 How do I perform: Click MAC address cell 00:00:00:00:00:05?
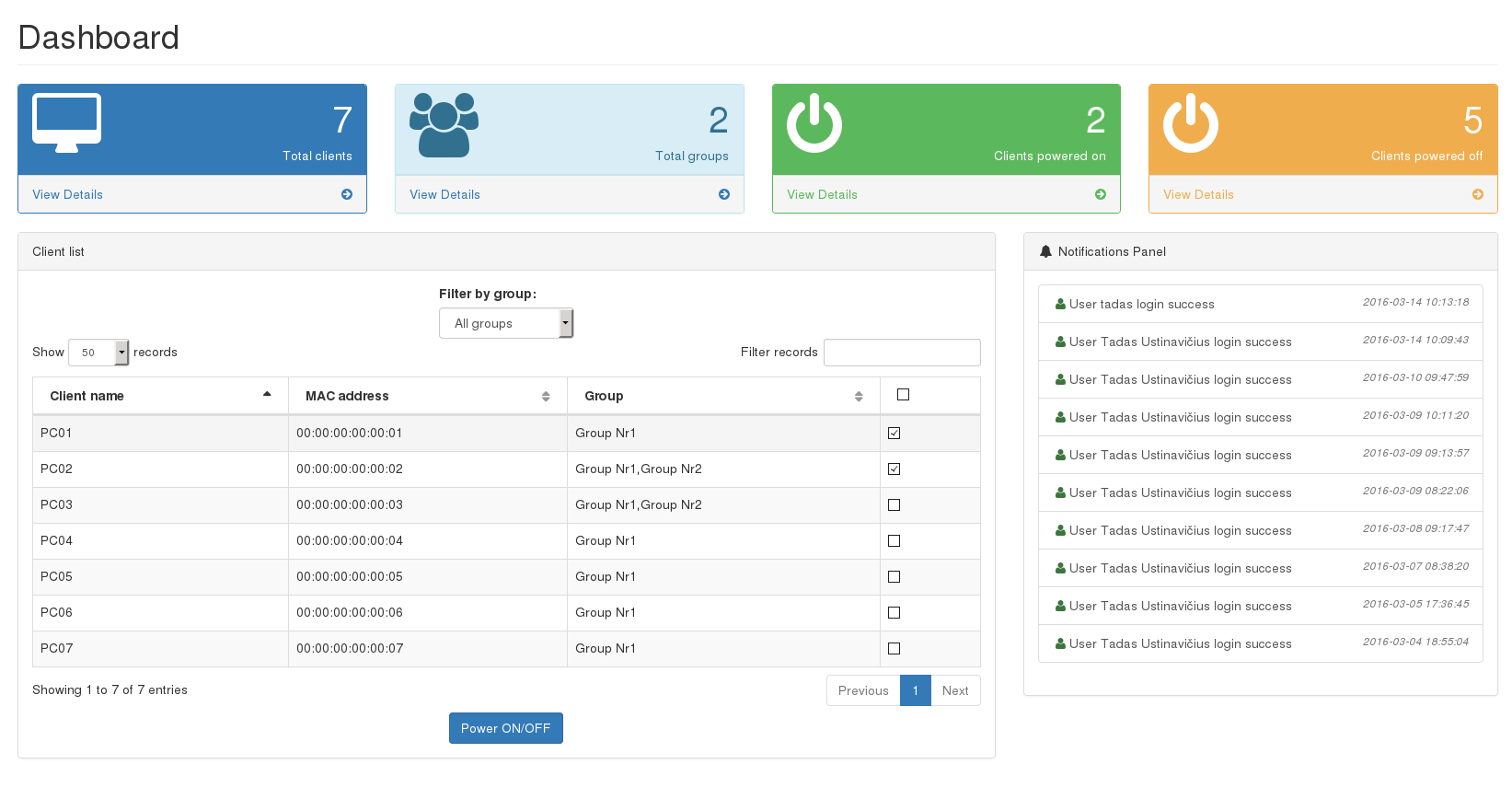tap(428, 576)
